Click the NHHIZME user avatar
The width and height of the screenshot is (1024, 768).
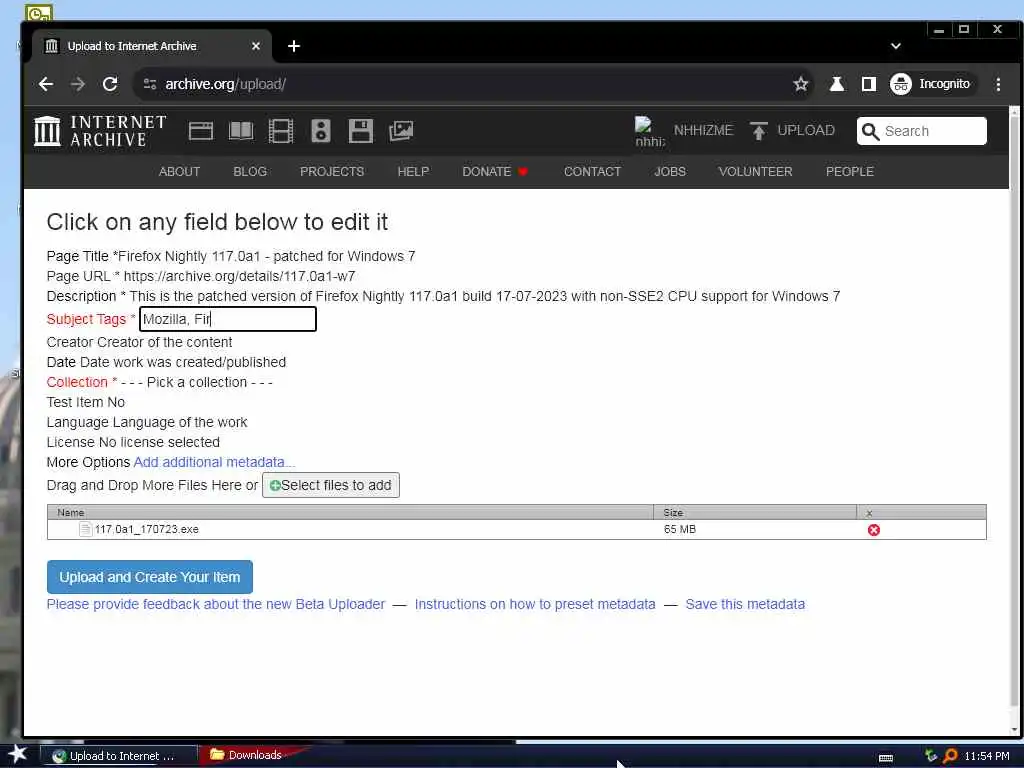pos(650,131)
